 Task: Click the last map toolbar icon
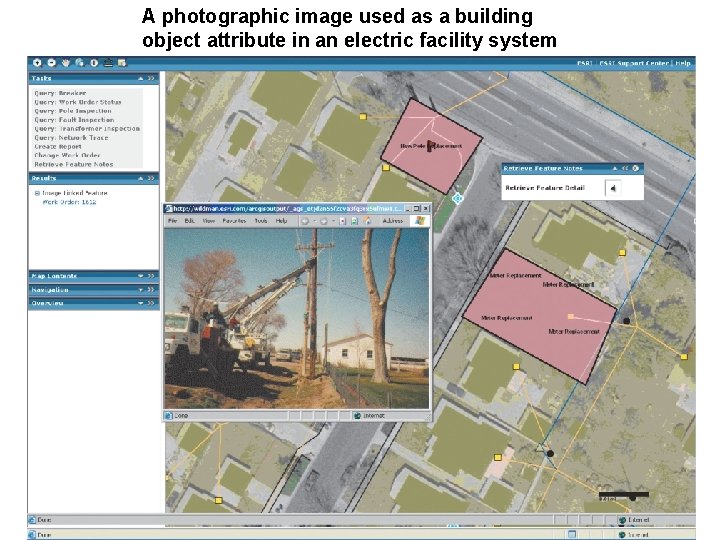pyautogui.click(x=122, y=62)
